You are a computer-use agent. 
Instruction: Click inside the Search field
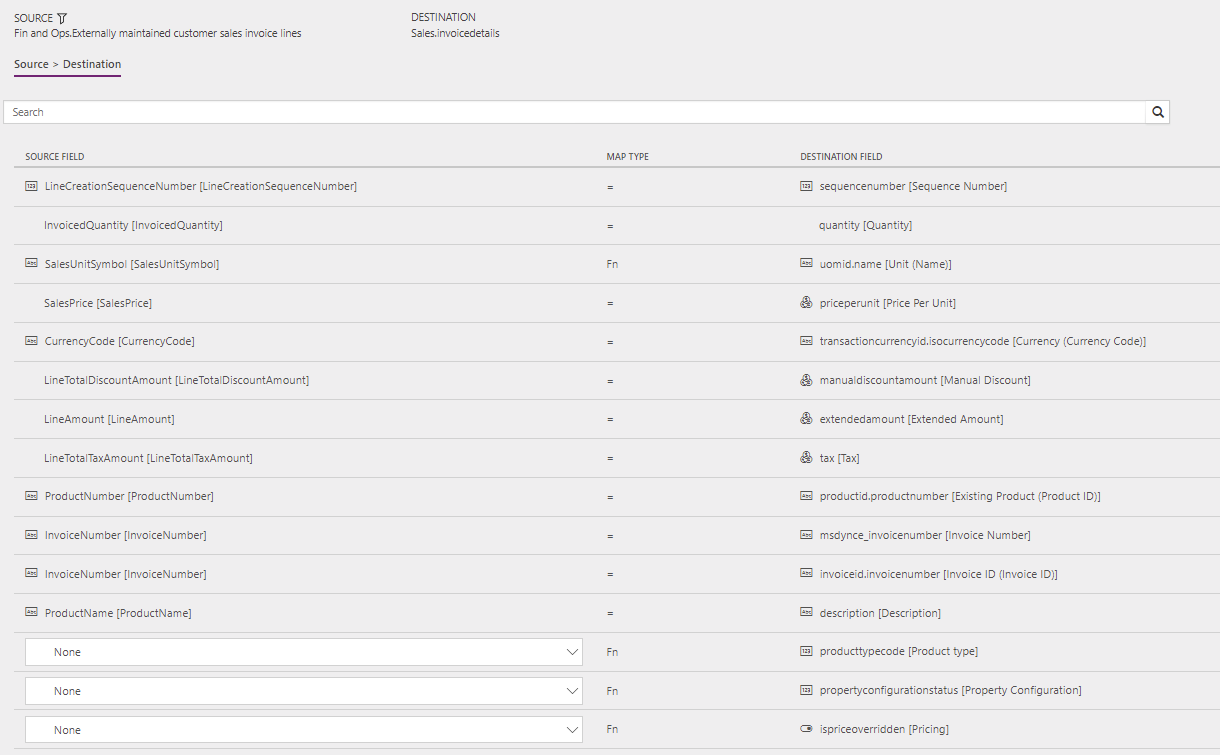click(x=400, y=111)
